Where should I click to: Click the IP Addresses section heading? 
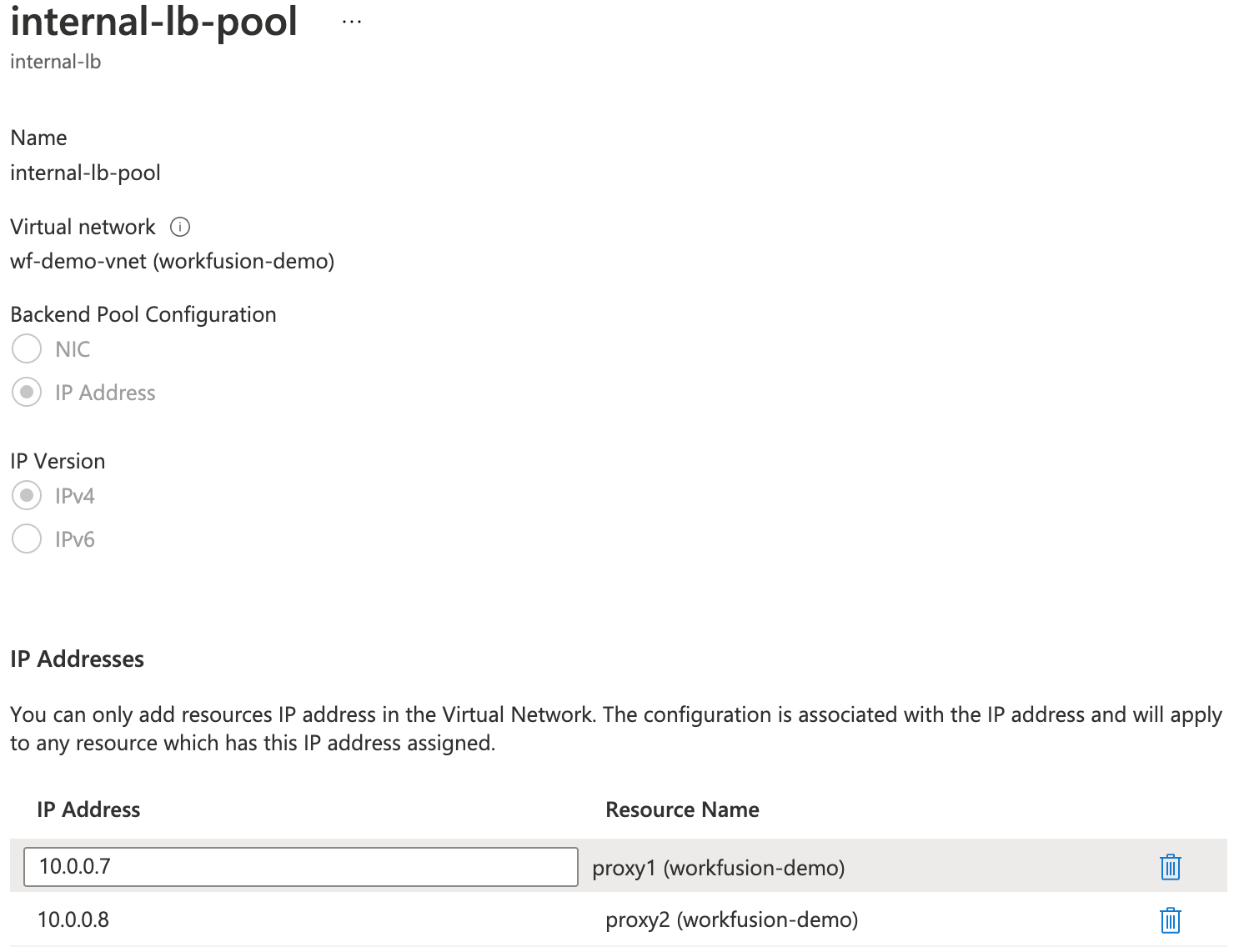click(77, 659)
